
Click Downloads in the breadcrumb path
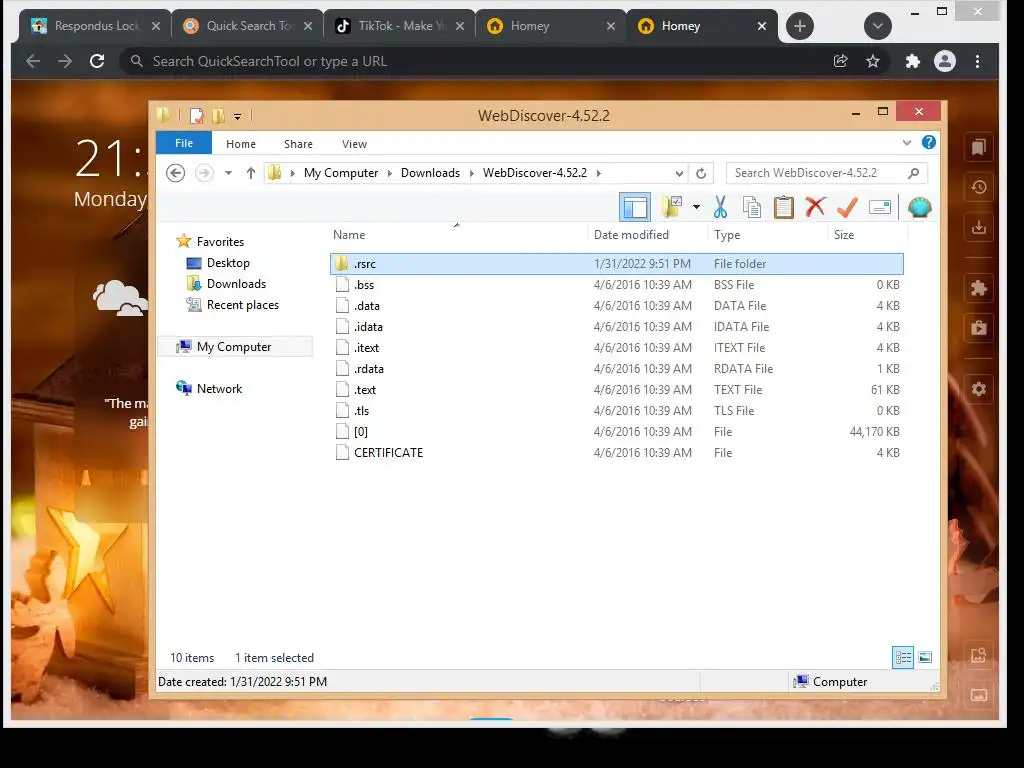tap(430, 173)
